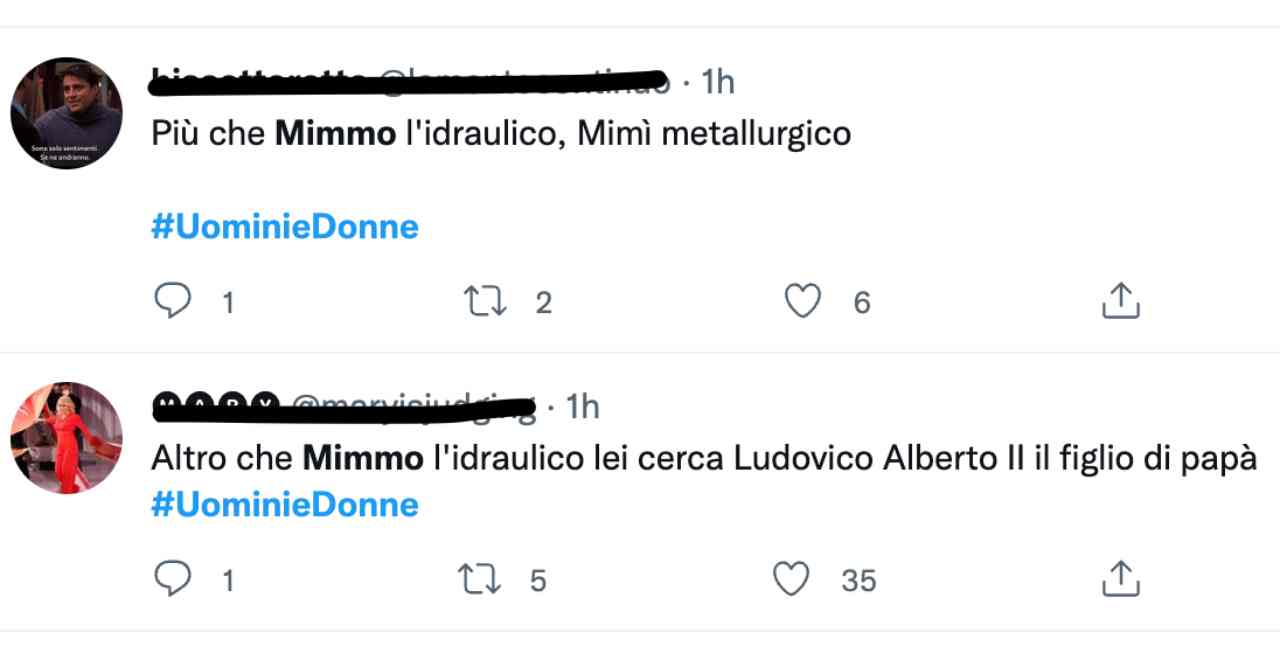Open the tweet text mentioning figlio di papà

(700, 459)
